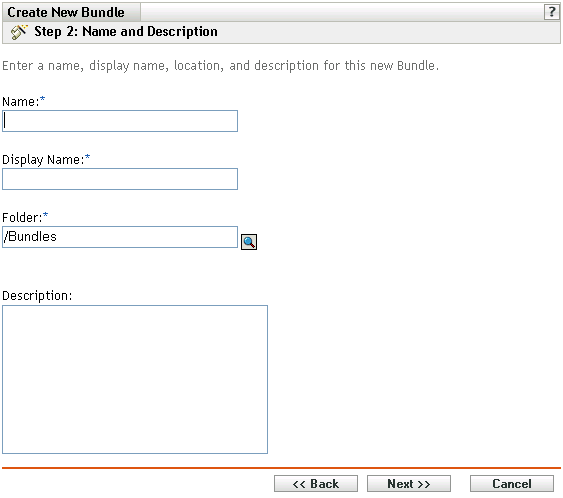This screenshot has width=563, height=498.
Task: Click into the Display Name field
Action: 120,179
